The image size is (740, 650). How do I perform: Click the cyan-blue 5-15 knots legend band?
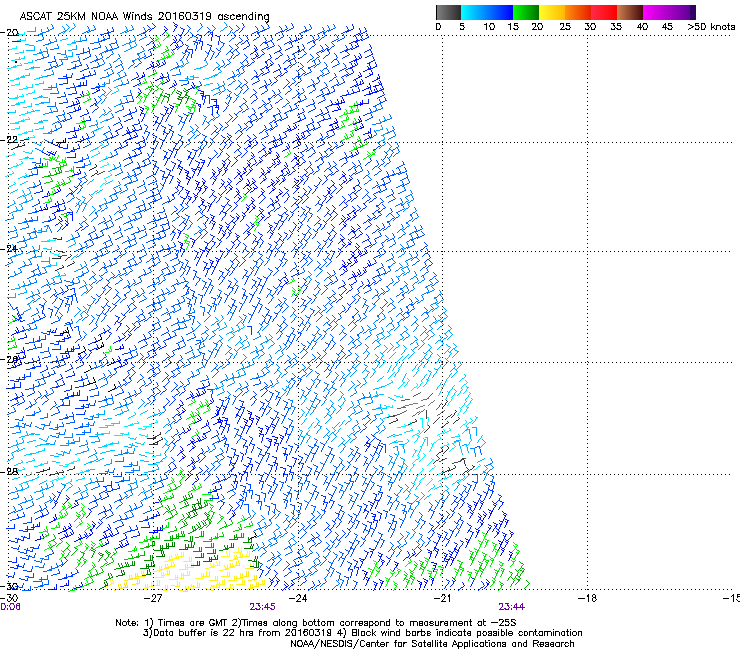point(487,12)
